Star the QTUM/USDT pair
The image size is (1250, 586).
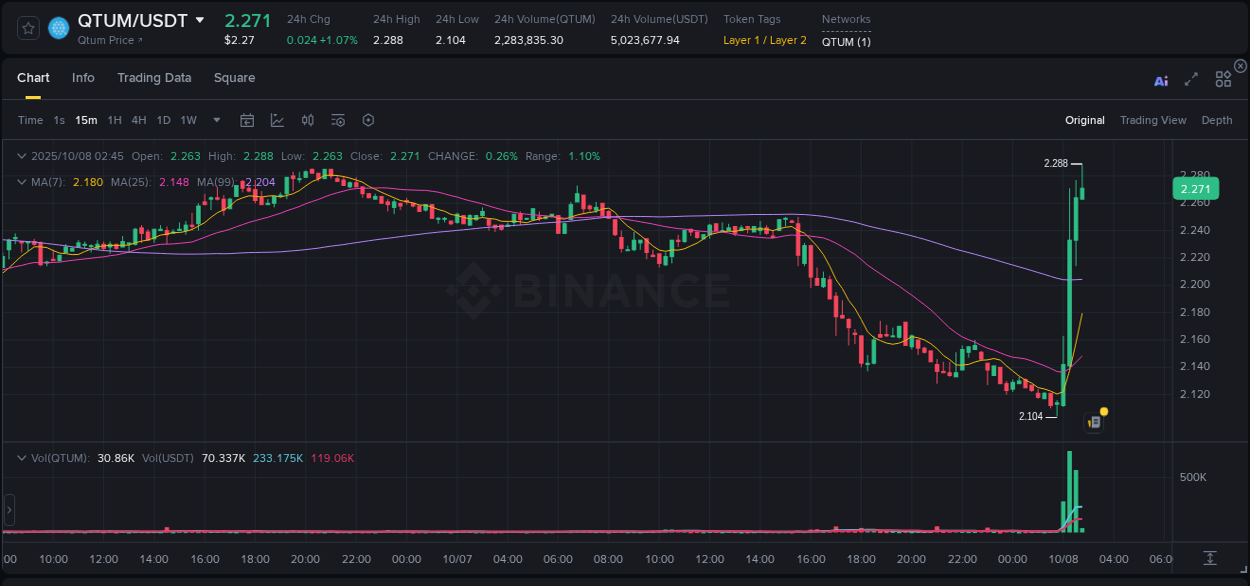28,28
